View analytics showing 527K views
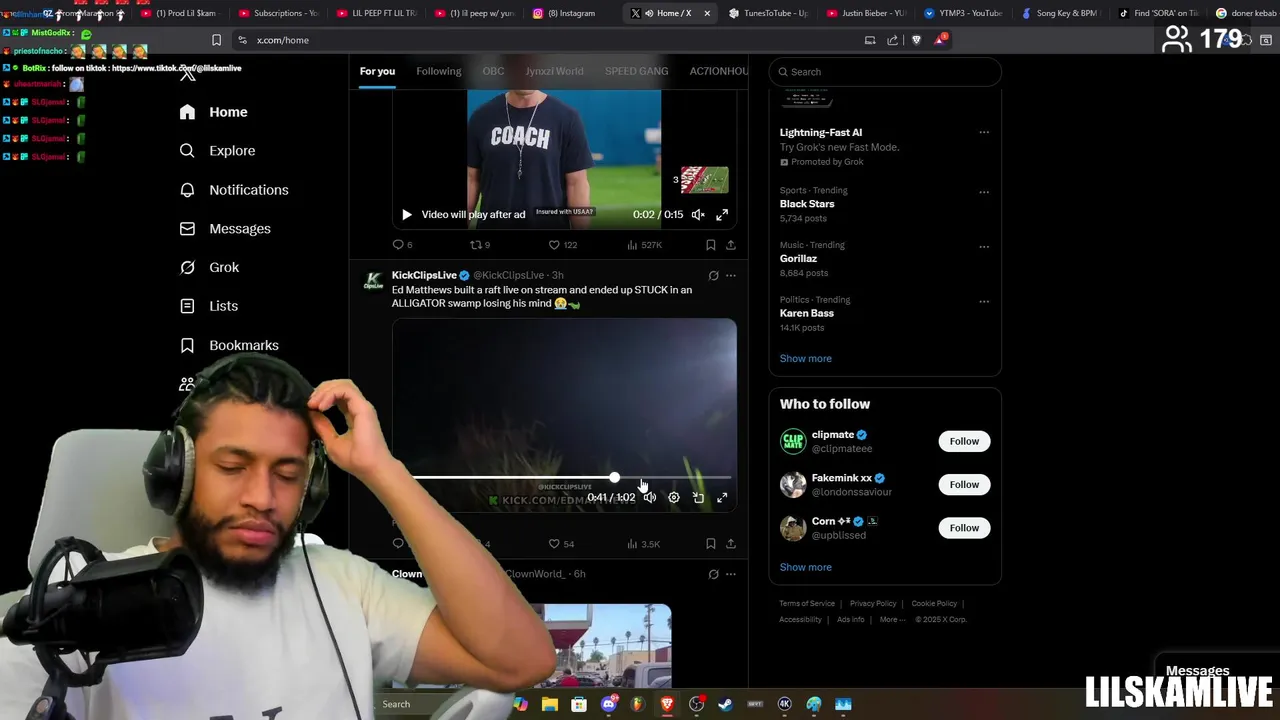The image size is (1280, 720). pos(645,245)
